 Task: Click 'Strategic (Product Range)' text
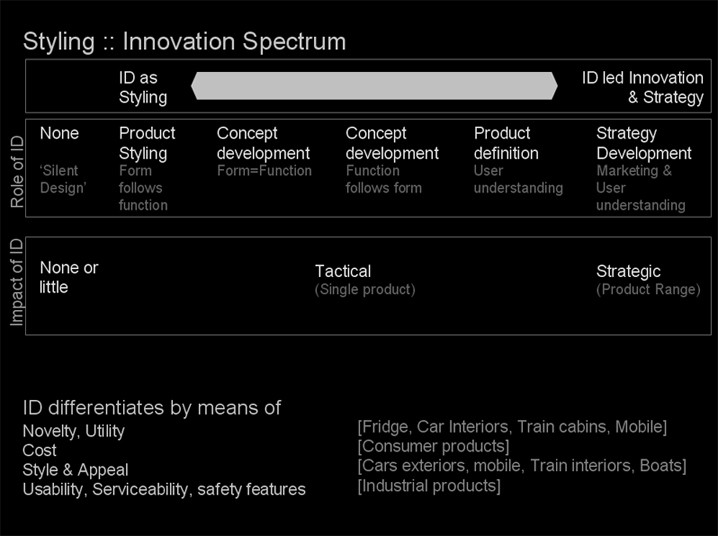tap(647, 279)
